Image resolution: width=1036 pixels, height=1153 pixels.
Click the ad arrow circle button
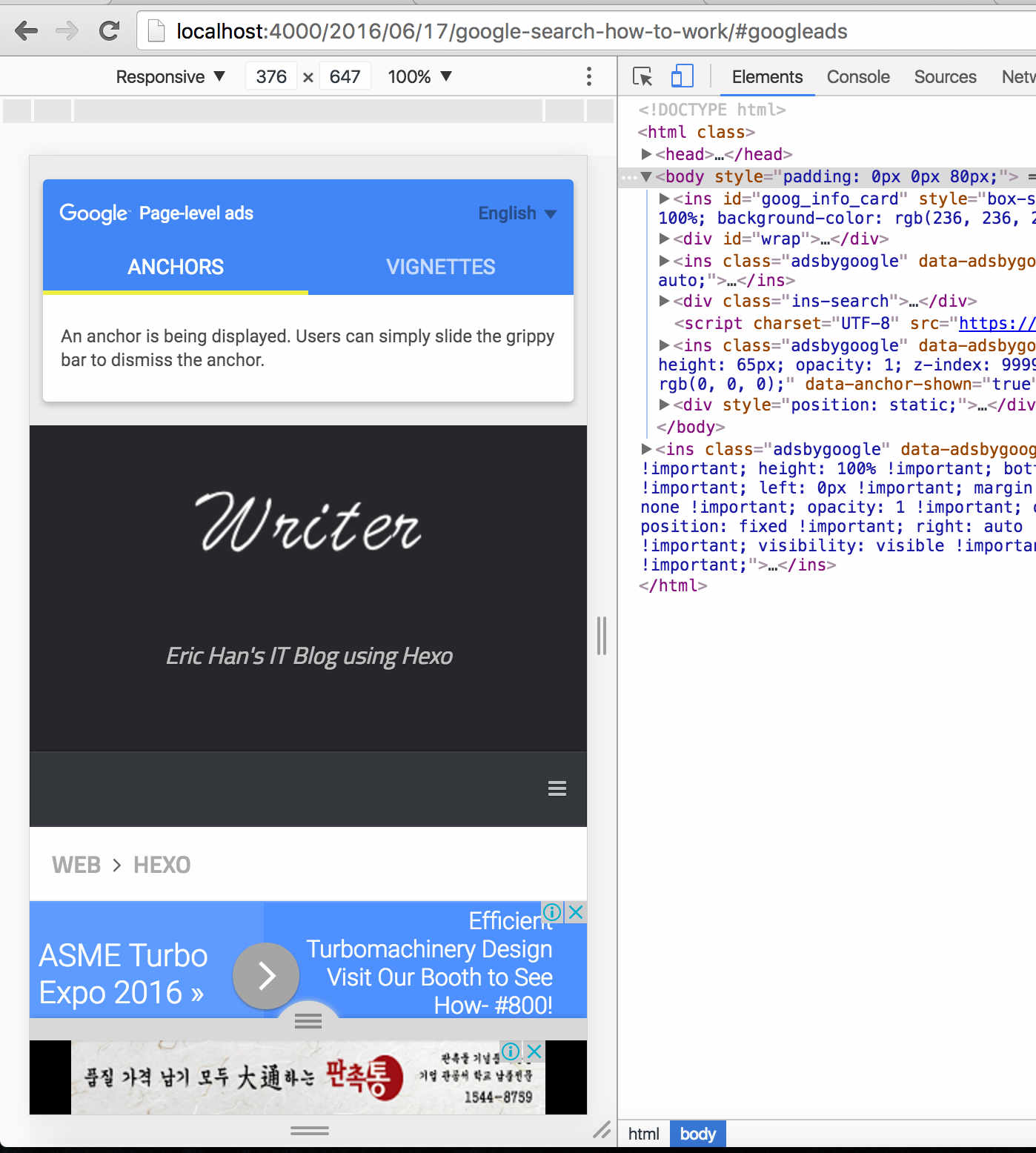(x=266, y=976)
